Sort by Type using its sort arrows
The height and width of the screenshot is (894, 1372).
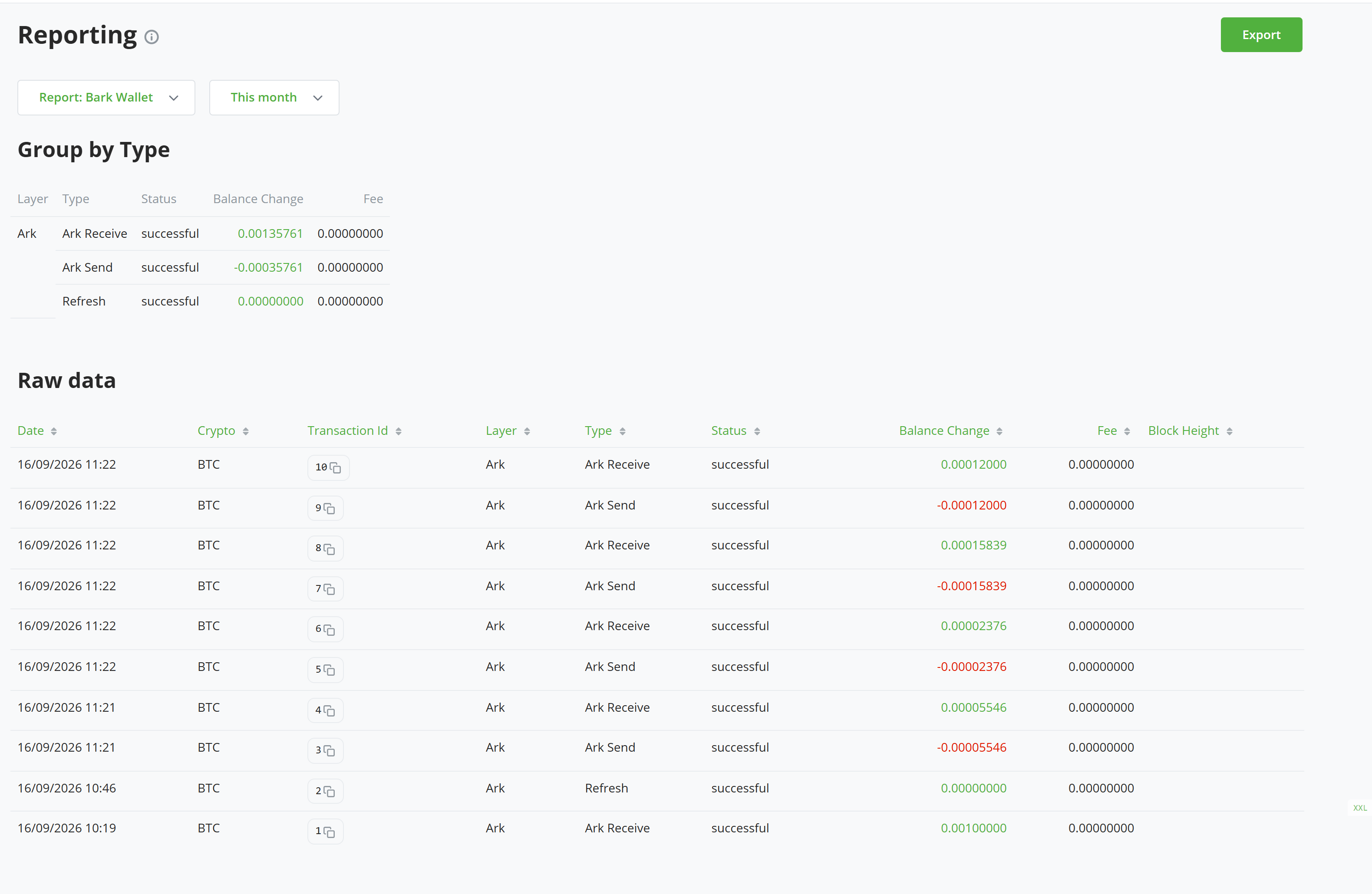[x=623, y=431]
